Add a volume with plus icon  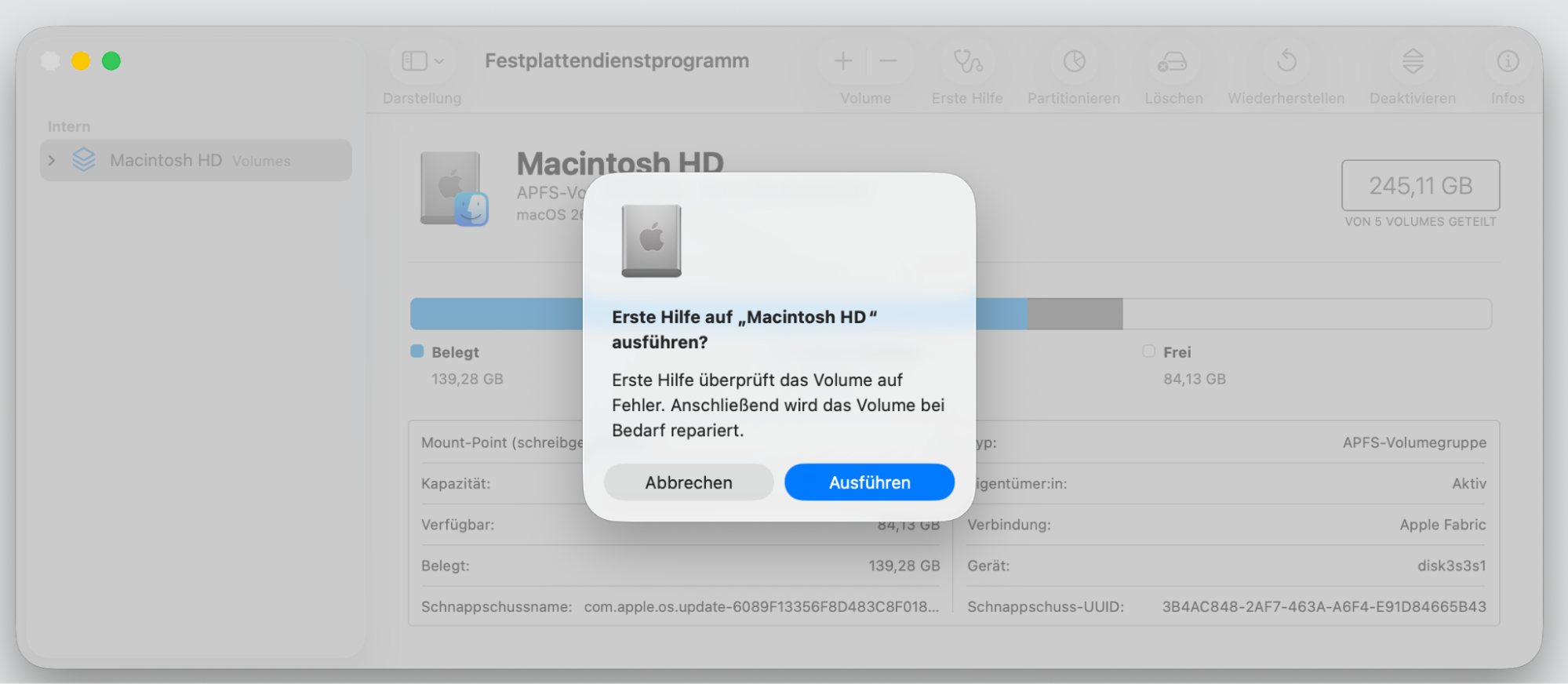[843, 61]
